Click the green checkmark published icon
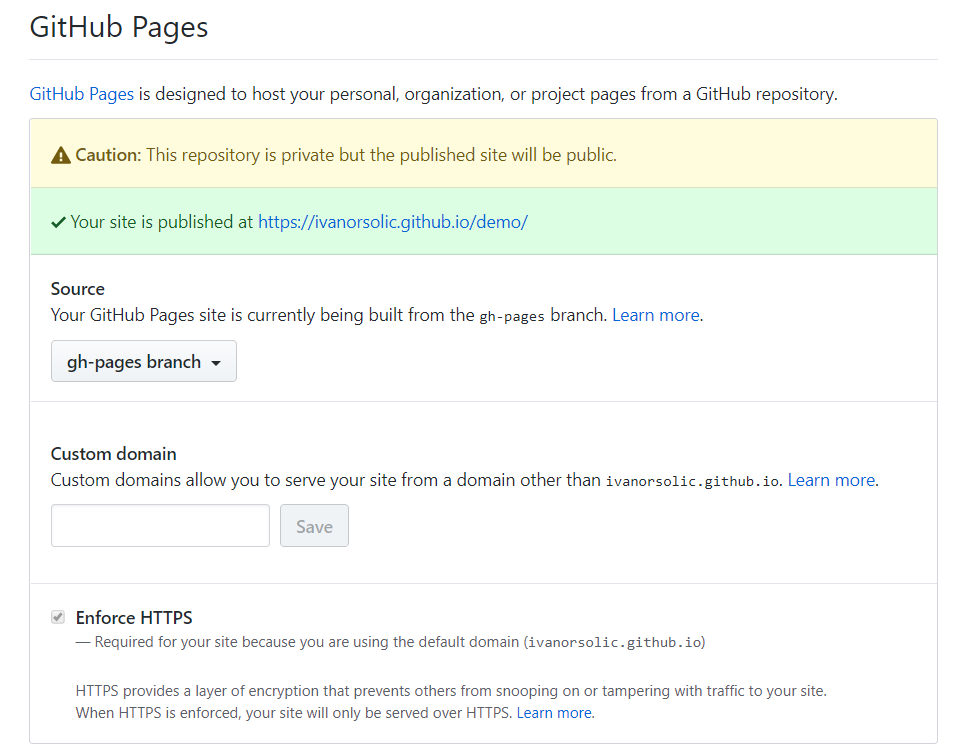The width and height of the screenshot is (955, 752). click(x=58, y=222)
